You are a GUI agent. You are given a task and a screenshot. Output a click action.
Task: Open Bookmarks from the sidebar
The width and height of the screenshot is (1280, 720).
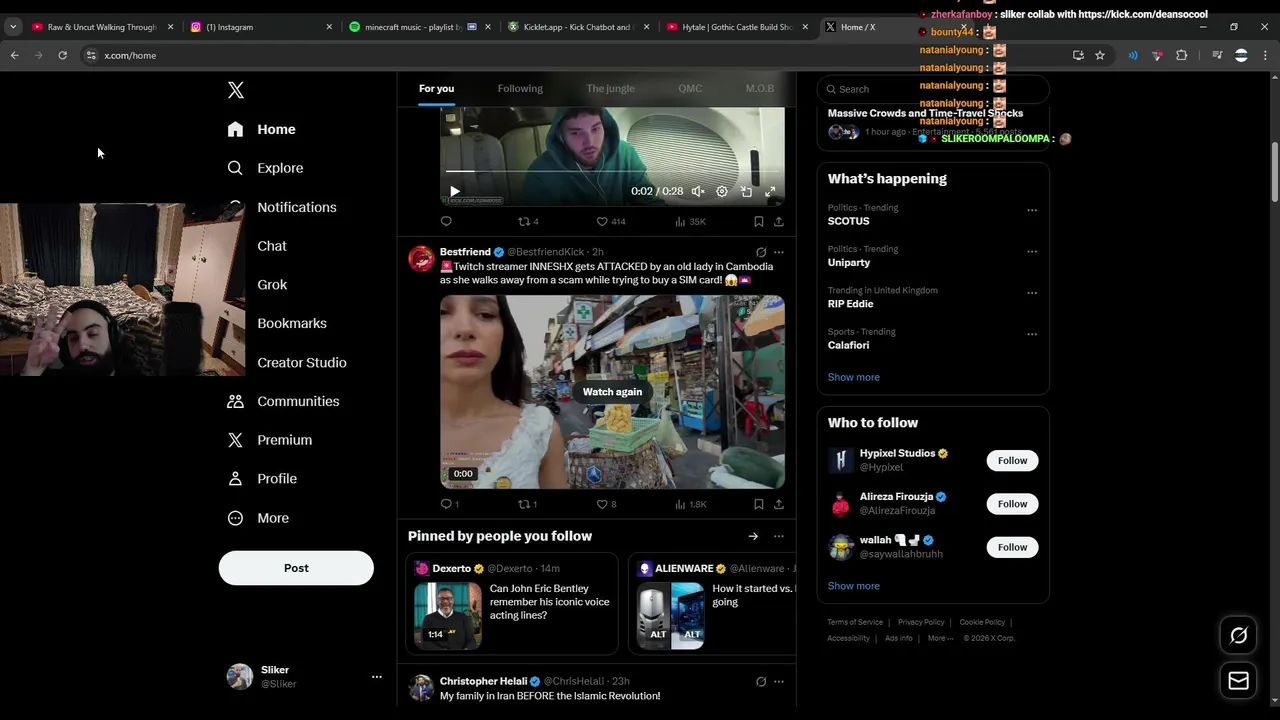pyautogui.click(x=291, y=324)
